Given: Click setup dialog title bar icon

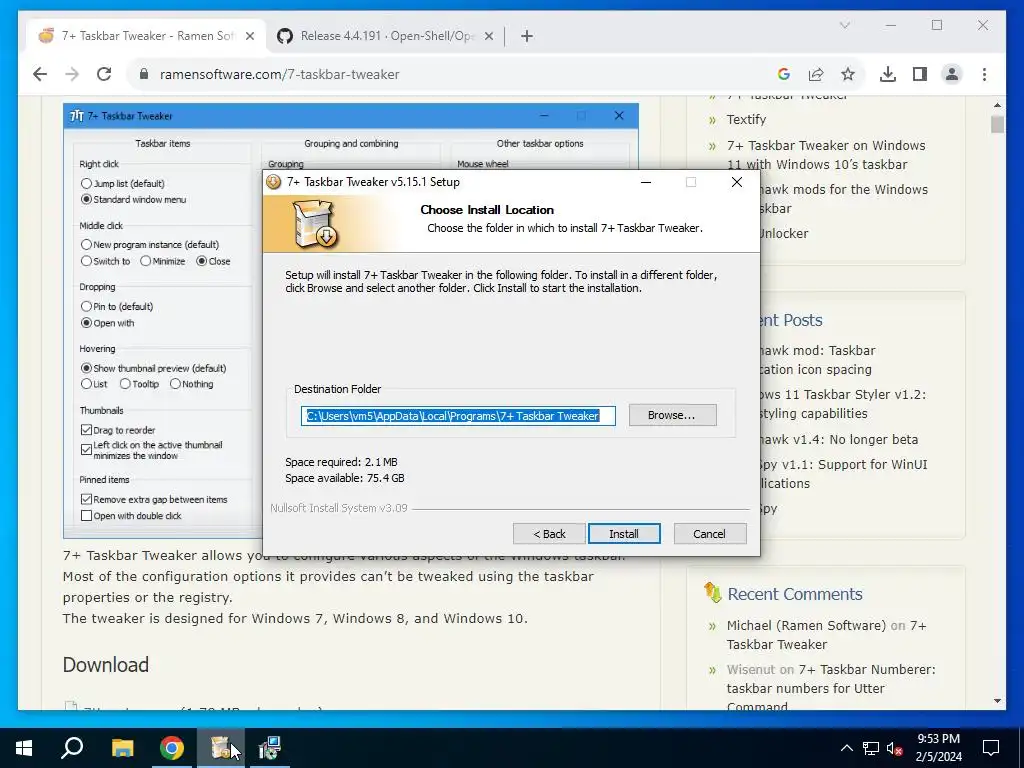Looking at the screenshot, I should click(274, 182).
